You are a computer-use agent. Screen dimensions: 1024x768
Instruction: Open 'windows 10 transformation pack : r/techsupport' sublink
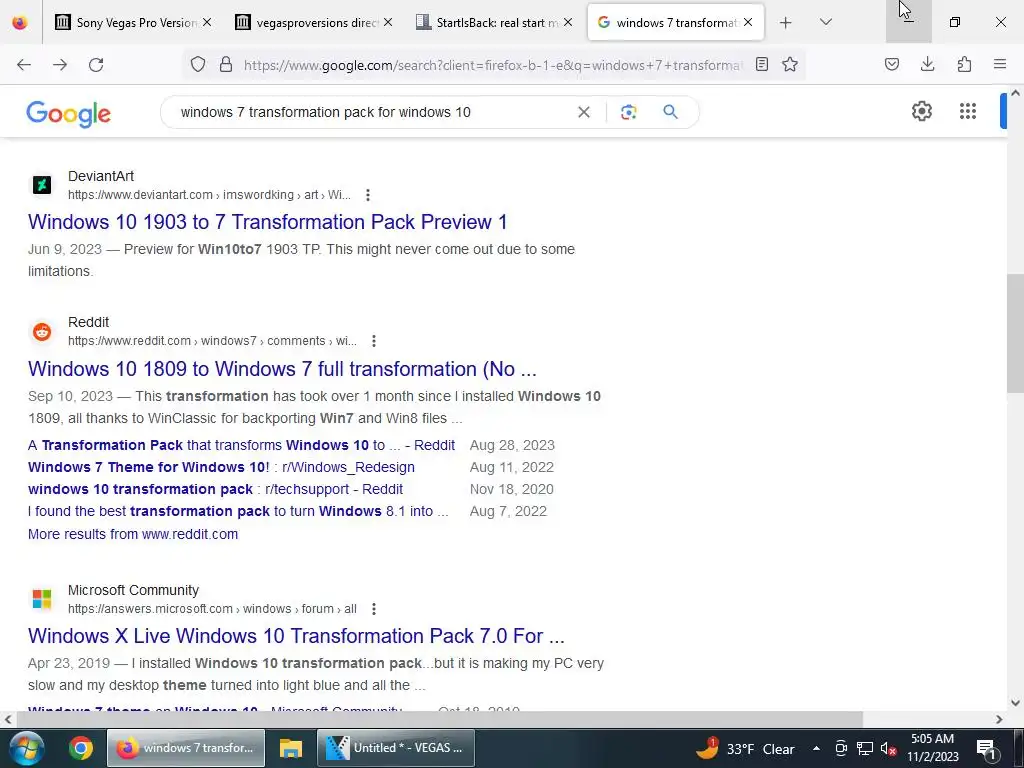[x=216, y=489]
